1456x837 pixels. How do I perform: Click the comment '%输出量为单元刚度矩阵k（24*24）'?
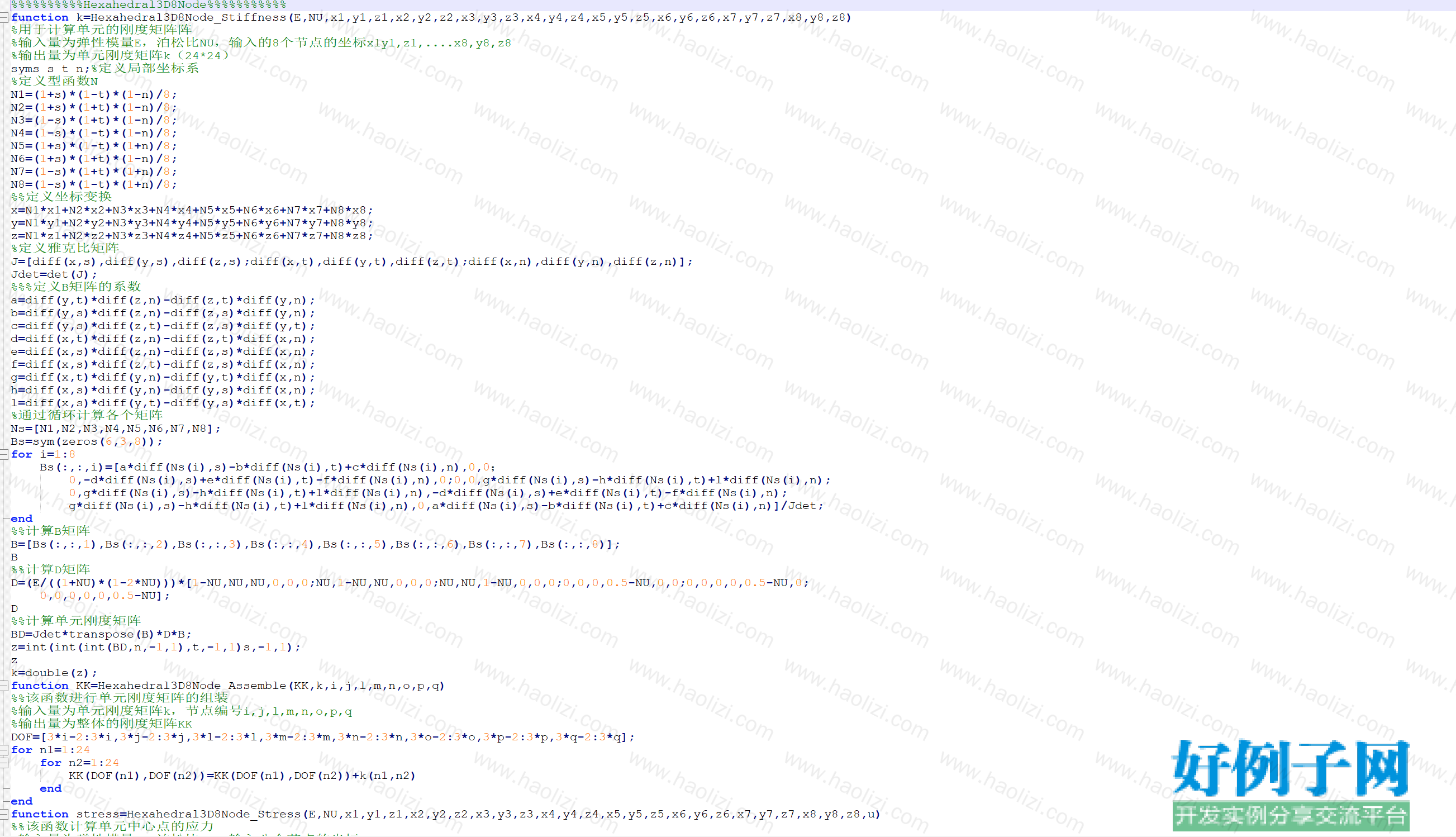pyautogui.click(x=120, y=56)
